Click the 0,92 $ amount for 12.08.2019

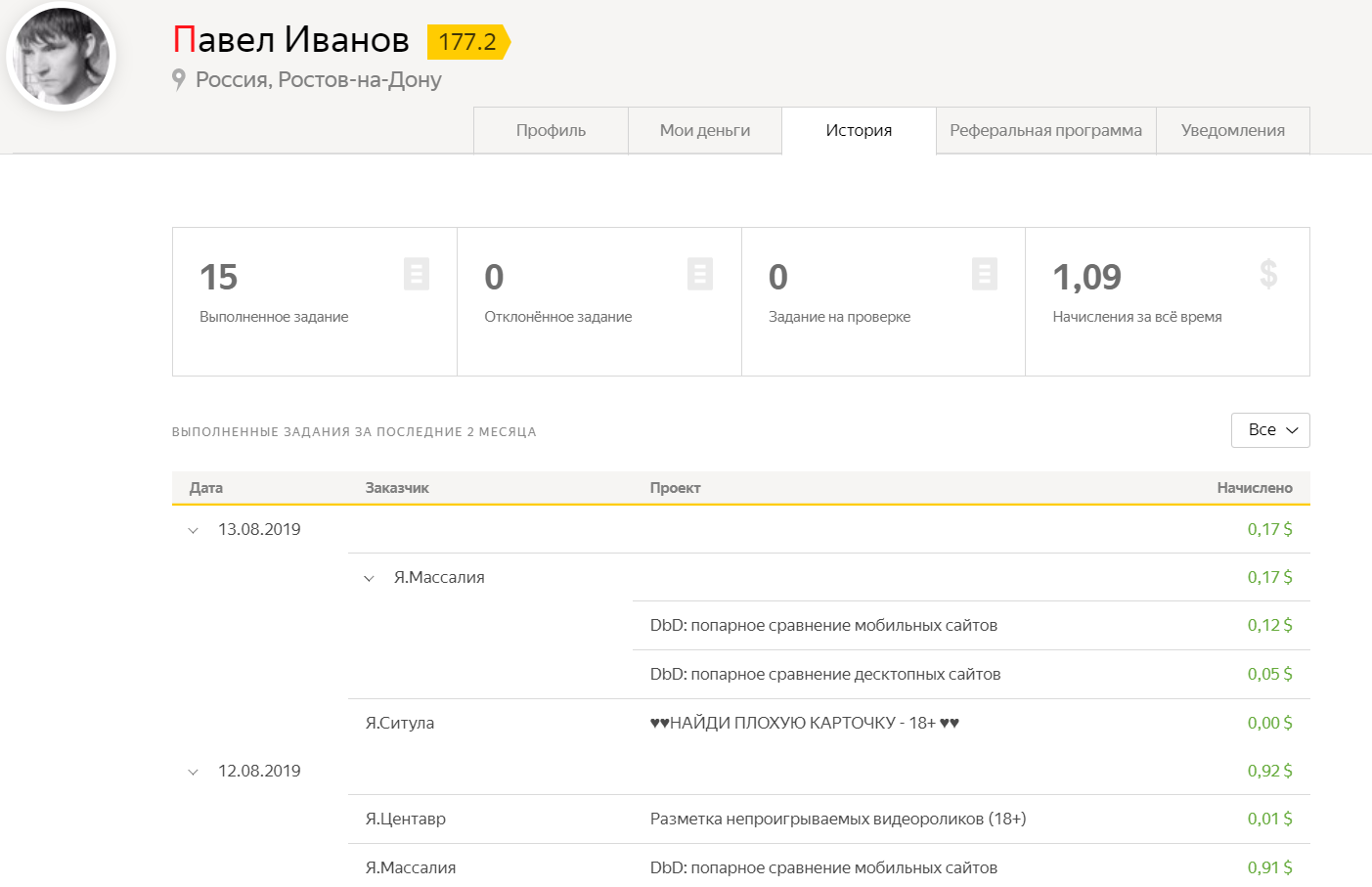[x=1269, y=771]
